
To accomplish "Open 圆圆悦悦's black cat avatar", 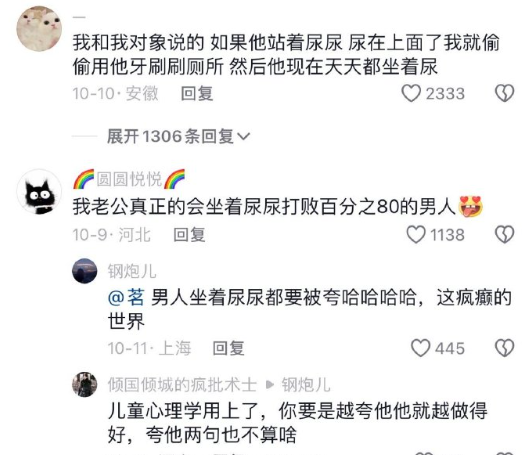I will [x=39, y=192].
